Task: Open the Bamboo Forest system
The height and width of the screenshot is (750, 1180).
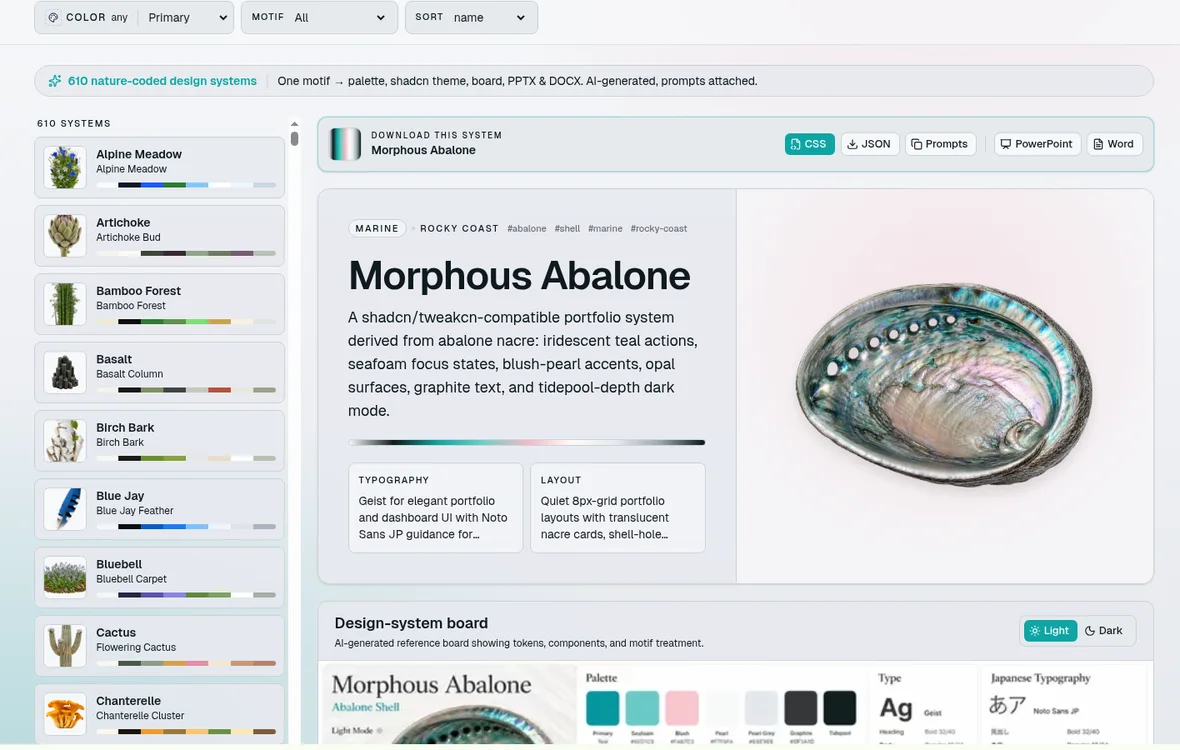Action: (x=160, y=304)
